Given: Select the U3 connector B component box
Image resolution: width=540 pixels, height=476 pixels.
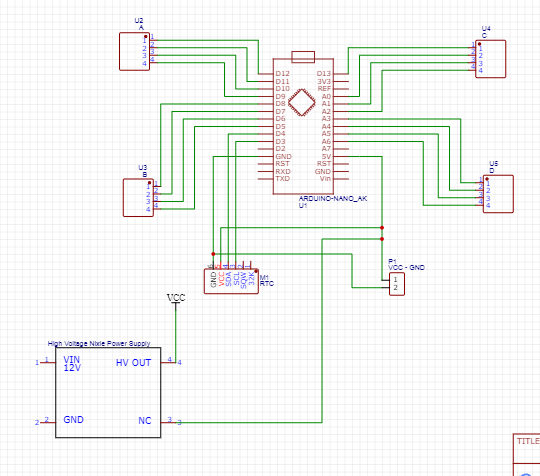Looking at the screenshot, I should (138, 197).
